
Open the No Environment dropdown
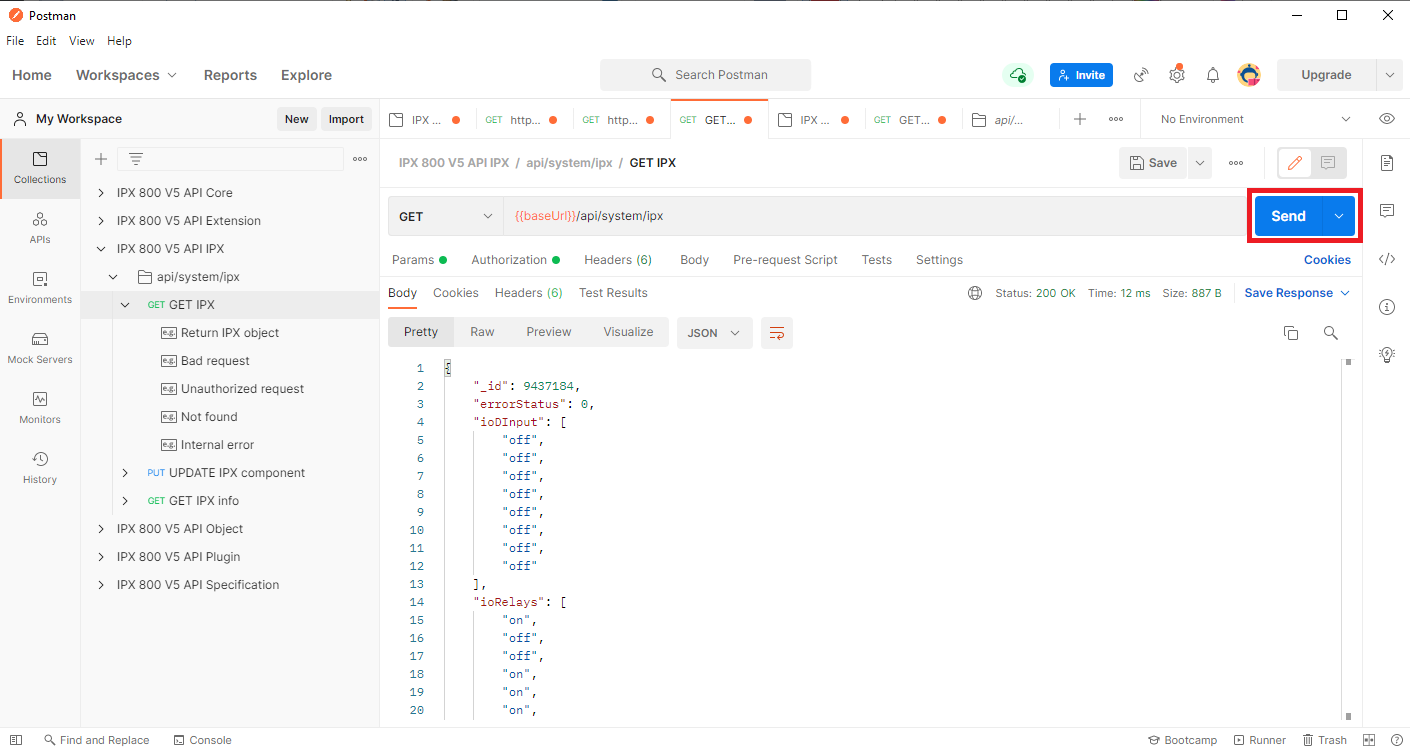(x=1255, y=119)
